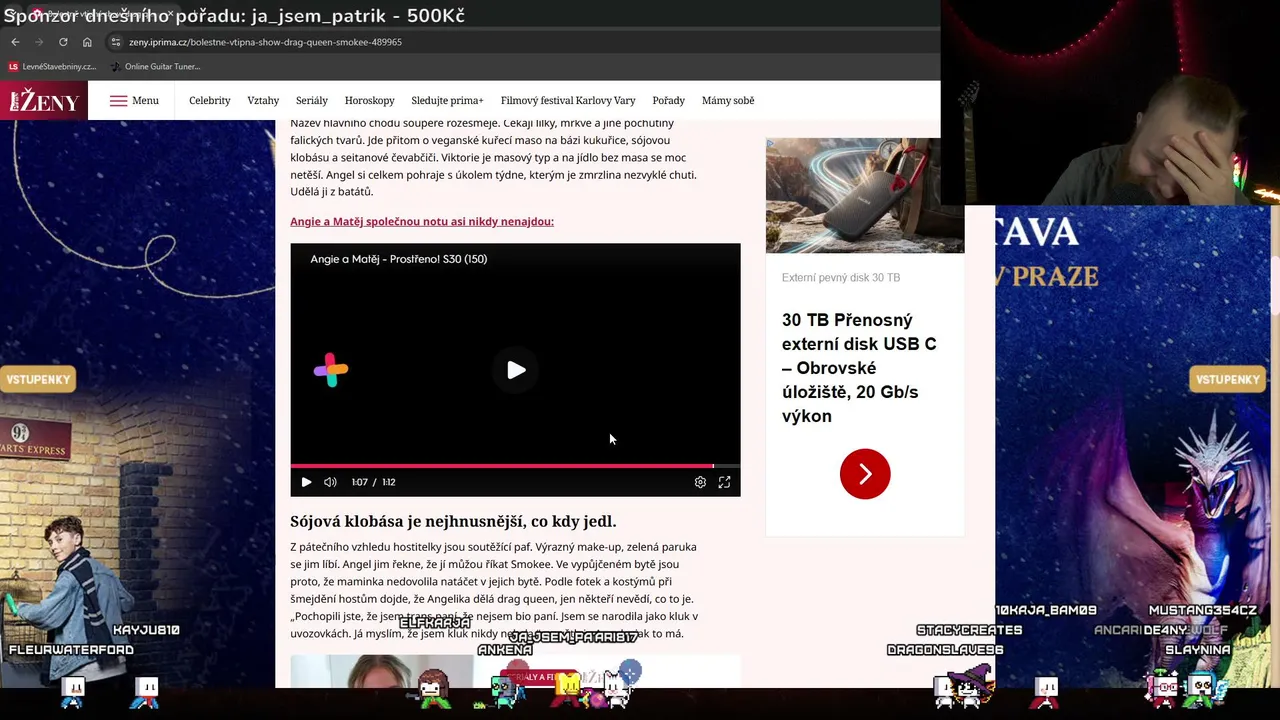Open the Pořady section
The height and width of the screenshot is (720, 1280).
click(669, 100)
